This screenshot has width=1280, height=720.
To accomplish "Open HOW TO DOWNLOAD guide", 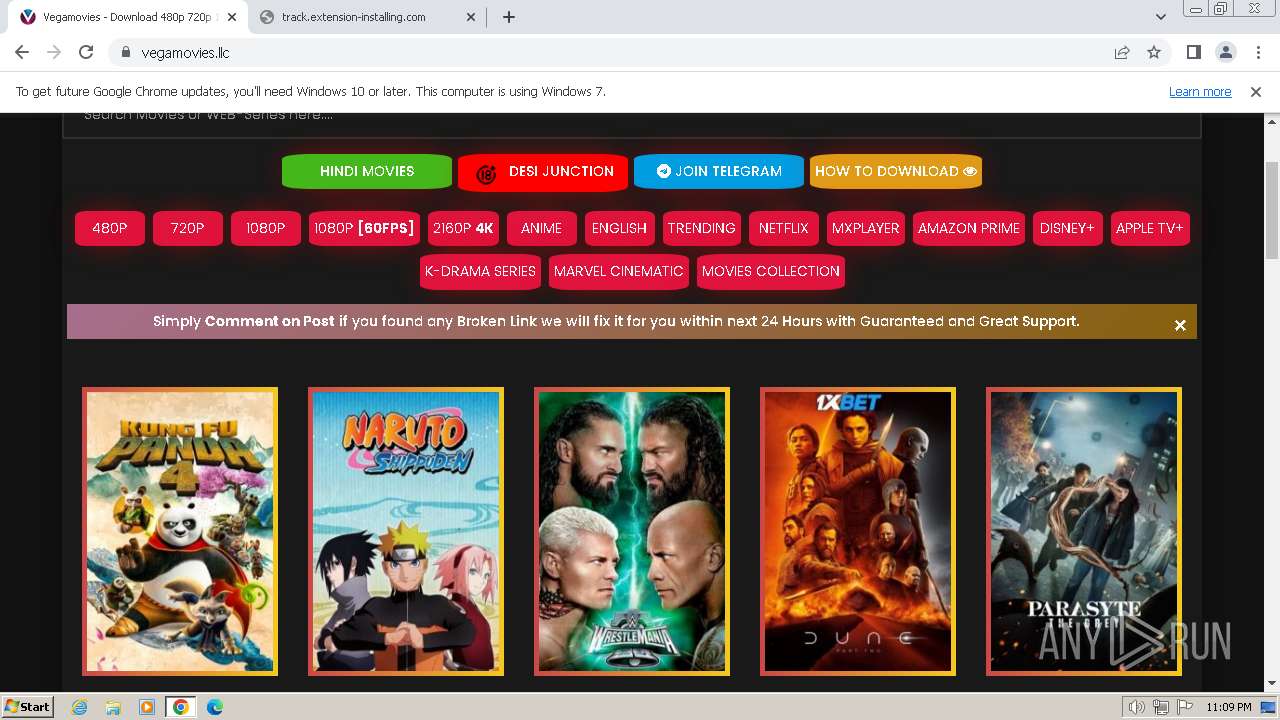I will (x=896, y=171).
